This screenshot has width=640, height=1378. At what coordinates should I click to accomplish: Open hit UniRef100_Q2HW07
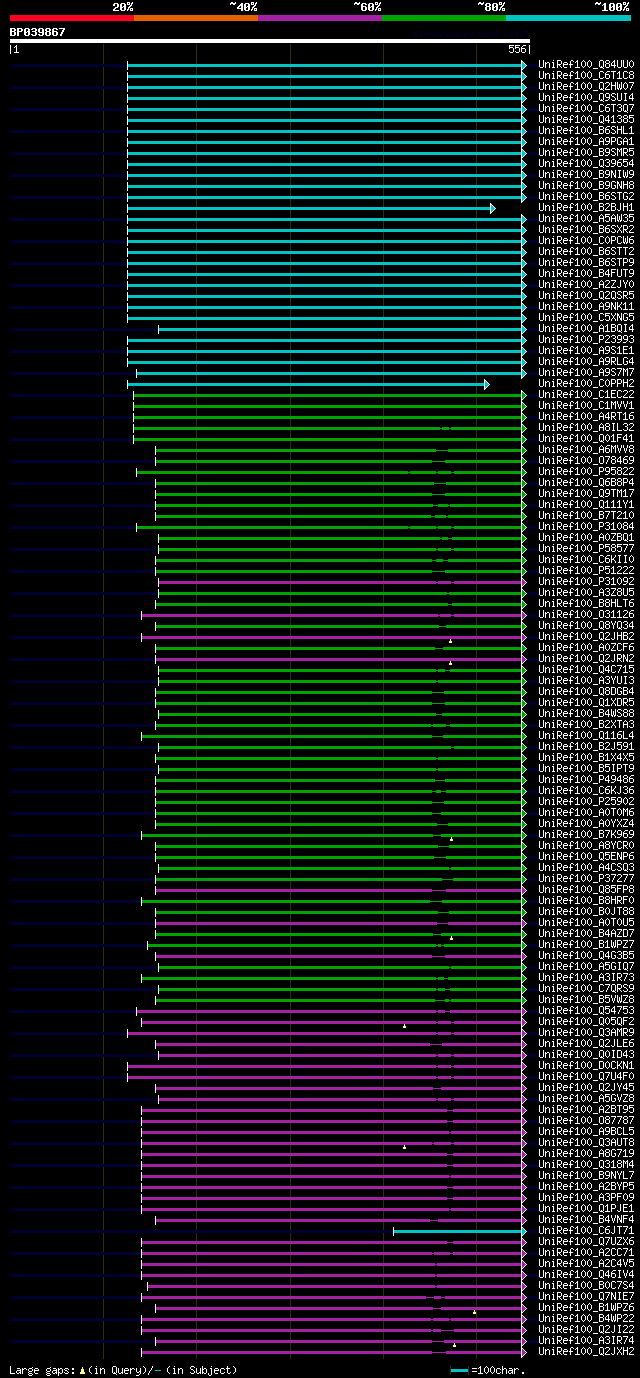[x=586, y=86]
